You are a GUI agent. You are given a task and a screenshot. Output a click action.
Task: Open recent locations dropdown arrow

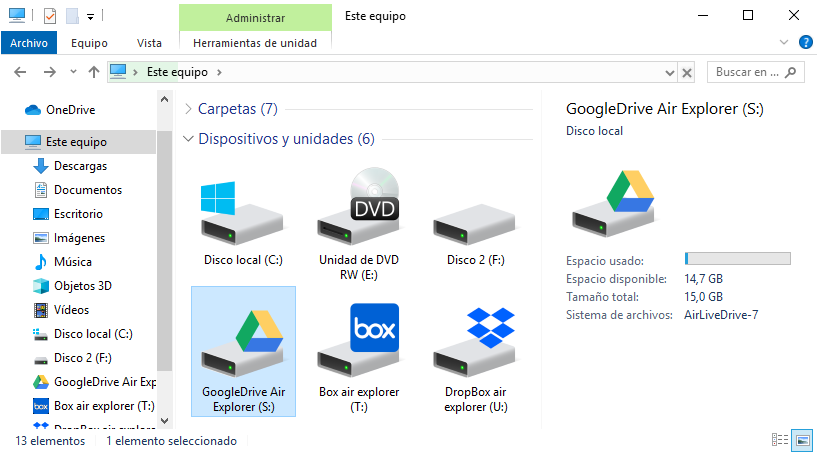73,72
